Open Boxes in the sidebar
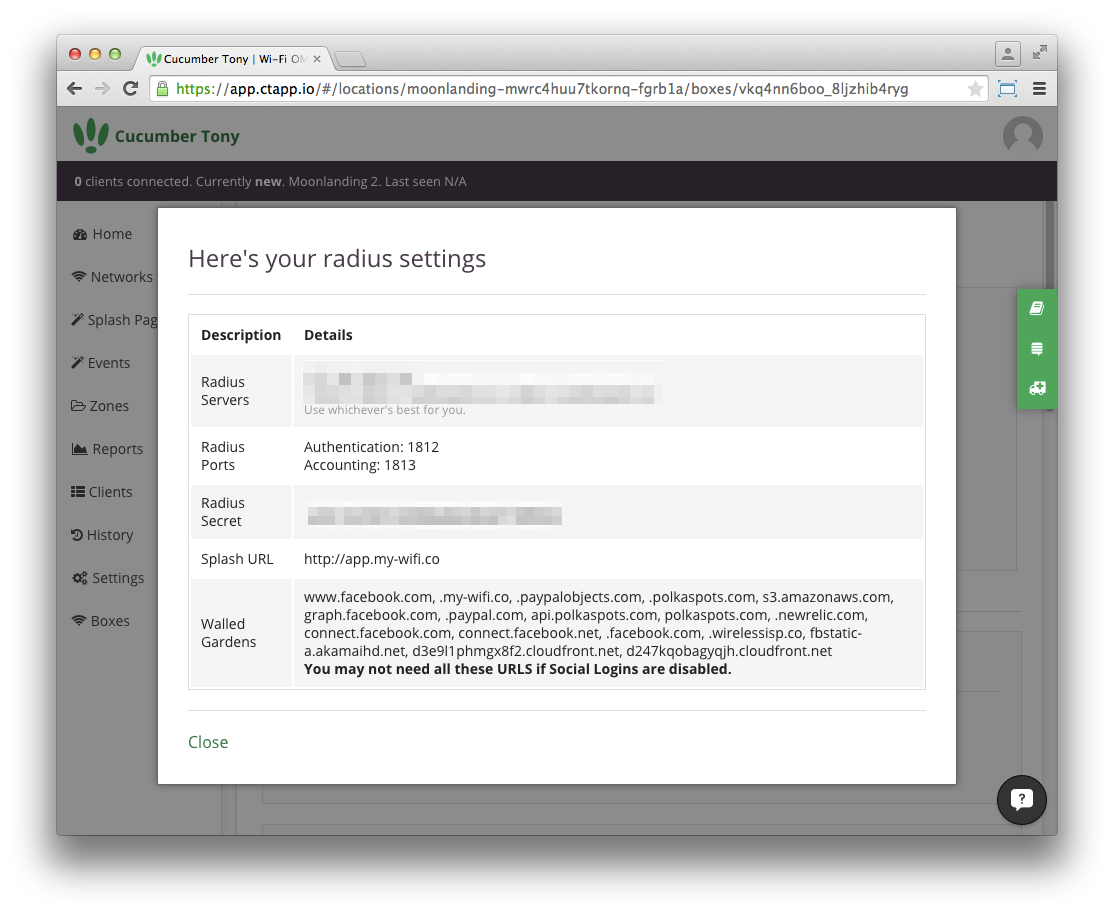This screenshot has height=914, width=1114. click(x=100, y=620)
